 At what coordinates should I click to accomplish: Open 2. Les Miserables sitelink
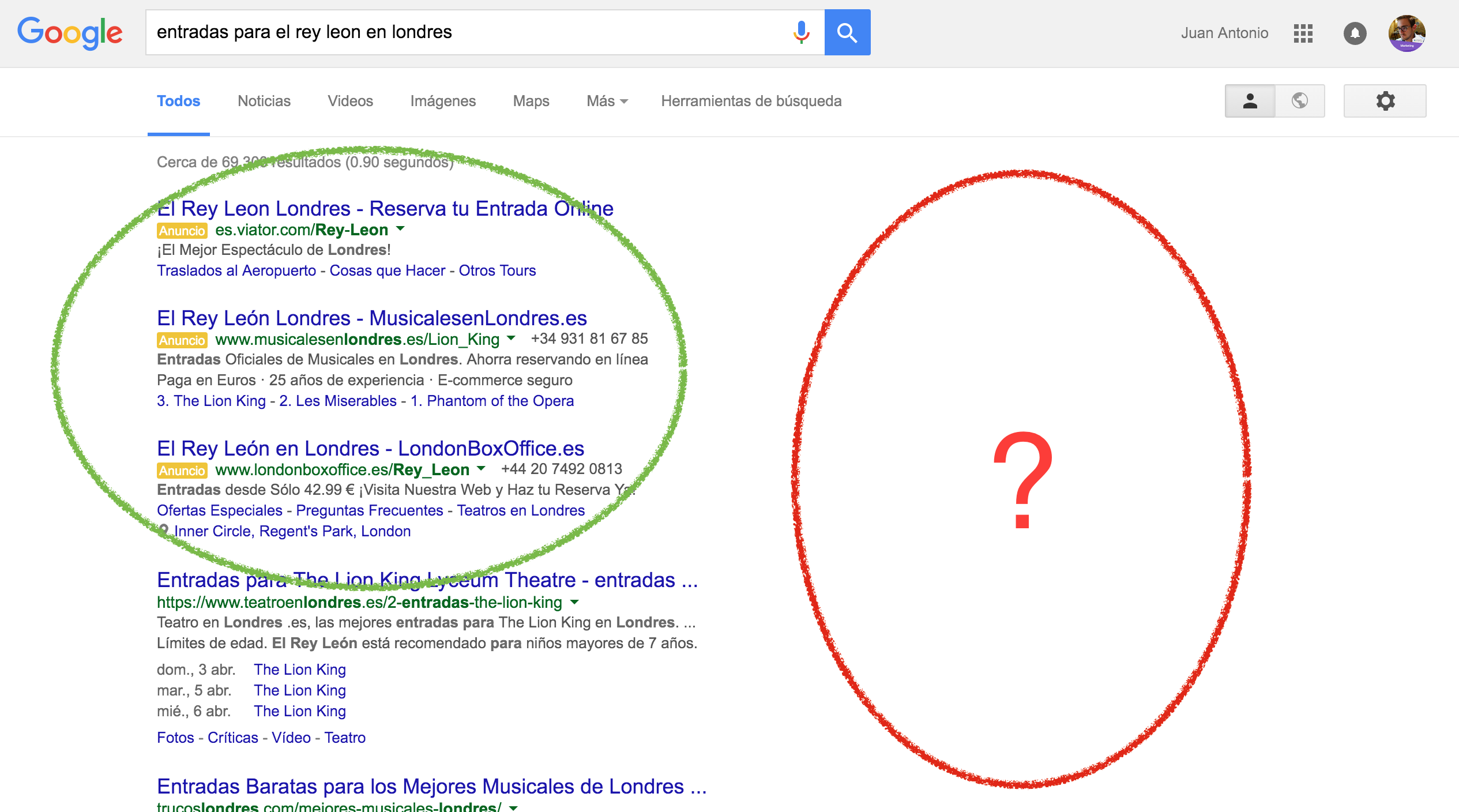(338, 401)
